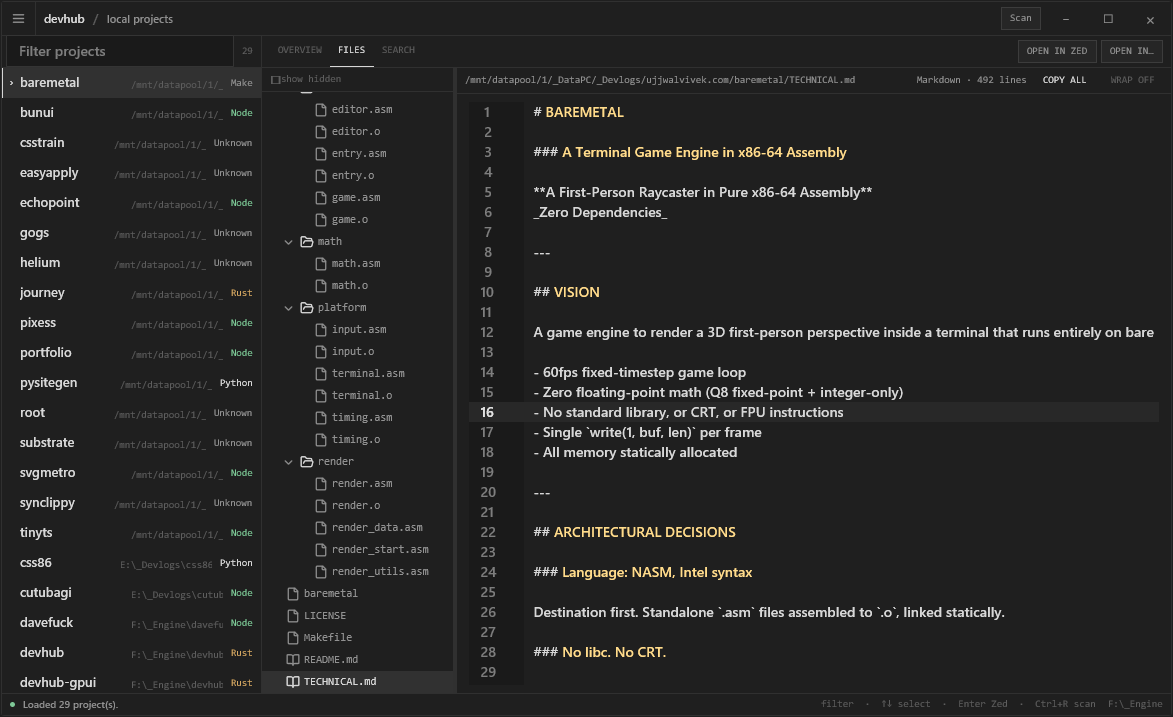
Task: Collapse the render folder chevron
Action: coord(289,462)
